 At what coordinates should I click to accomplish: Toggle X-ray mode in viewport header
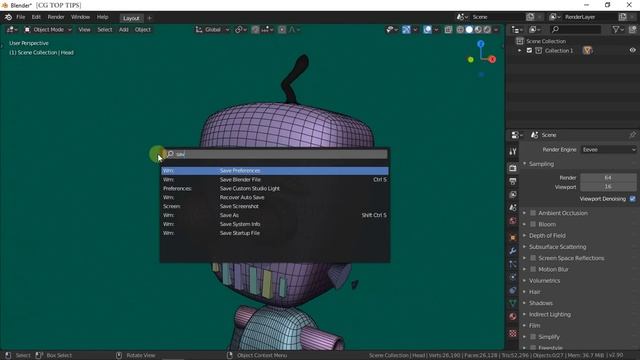448,29
